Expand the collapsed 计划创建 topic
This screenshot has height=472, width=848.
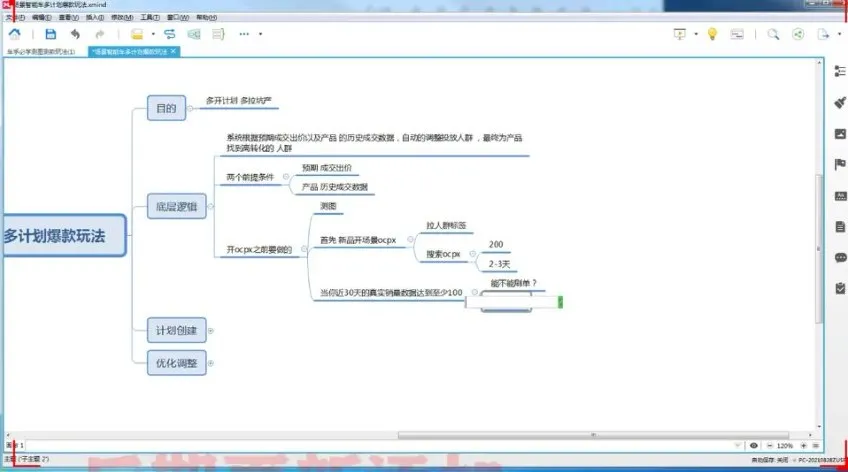[x=211, y=330]
